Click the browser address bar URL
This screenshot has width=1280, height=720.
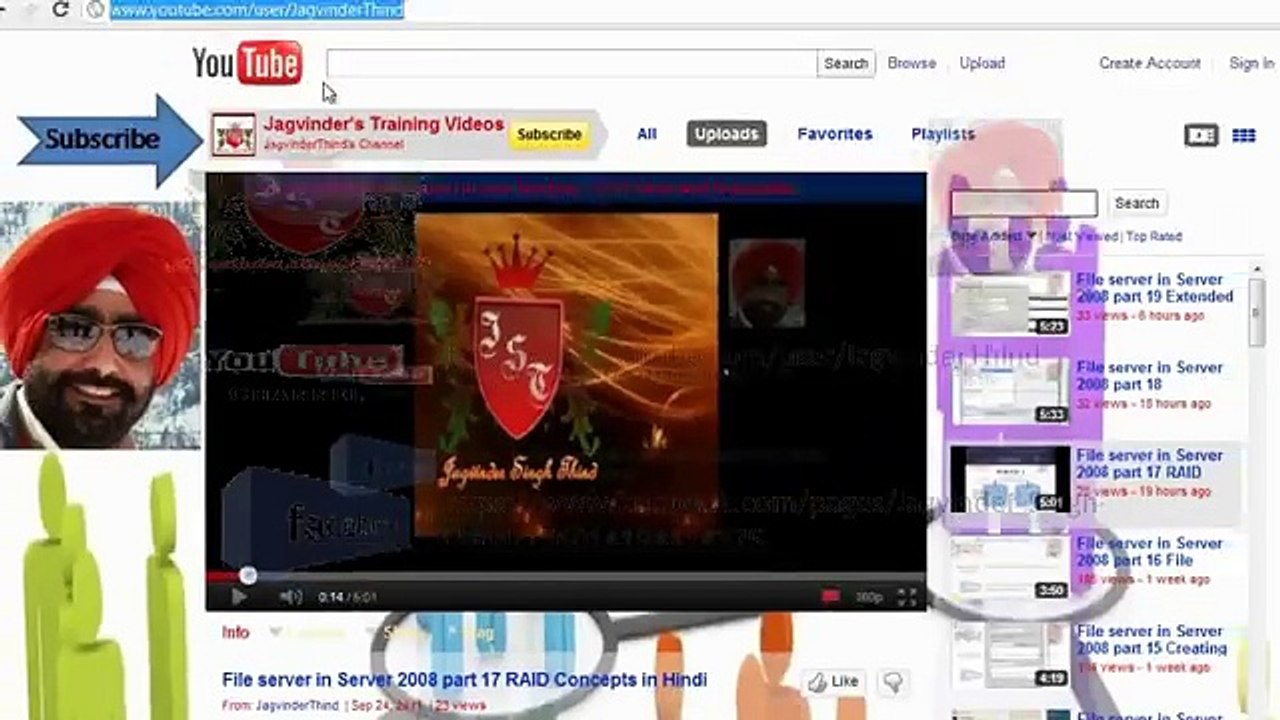click(x=257, y=10)
